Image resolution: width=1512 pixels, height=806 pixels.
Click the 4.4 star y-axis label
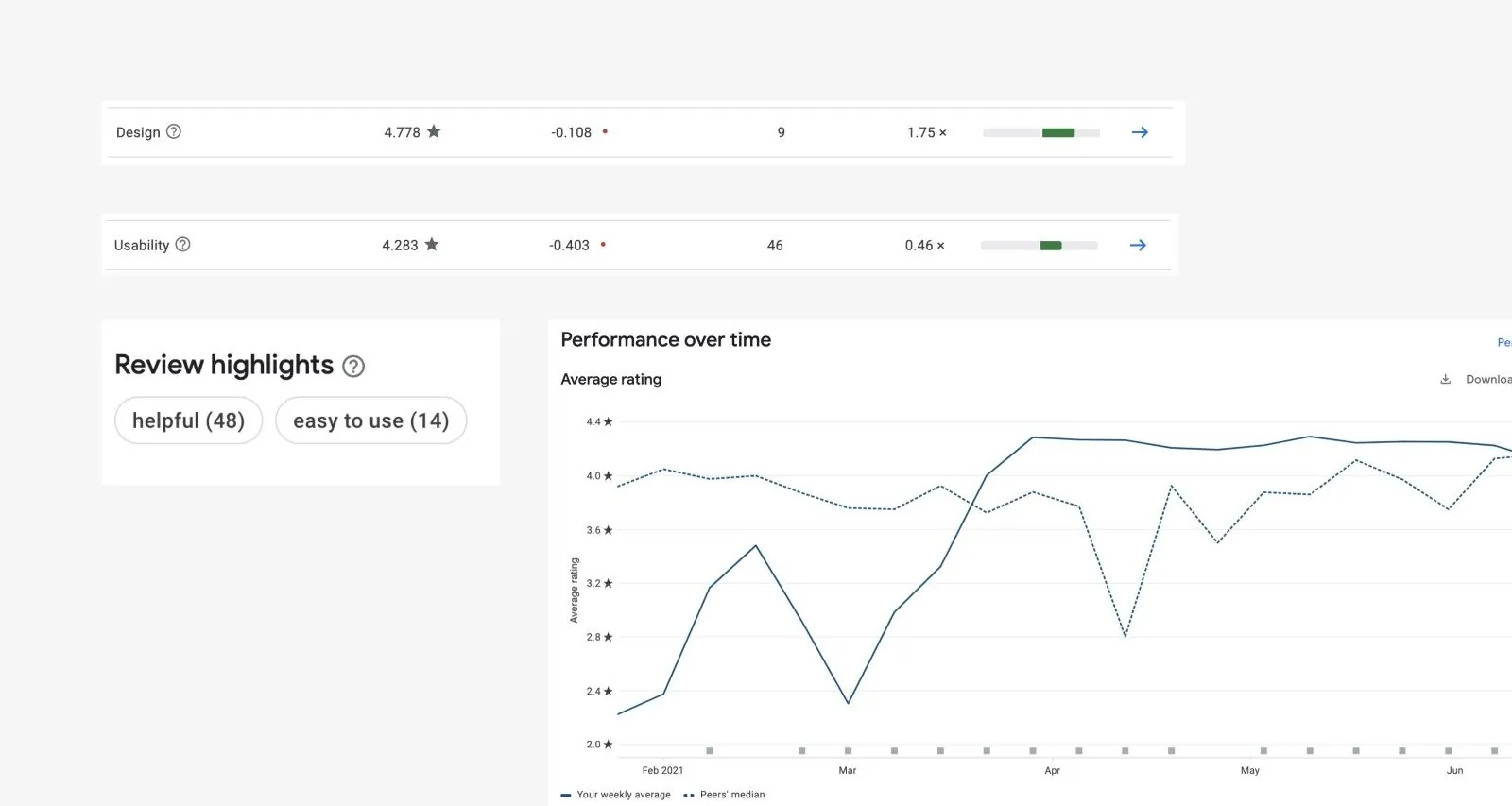click(x=599, y=421)
